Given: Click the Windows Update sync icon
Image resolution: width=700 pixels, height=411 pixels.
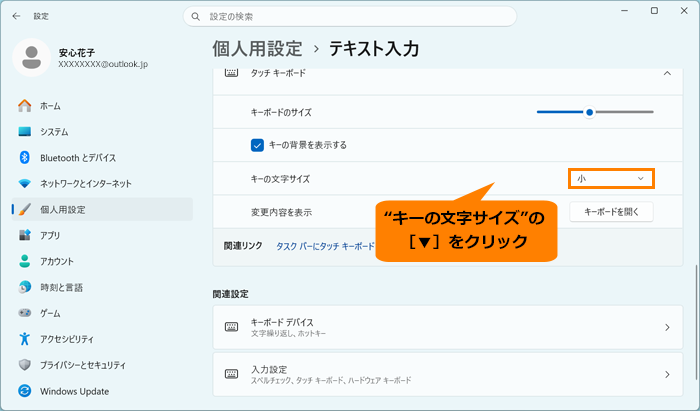Looking at the screenshot, I should (x=25, y=391).
